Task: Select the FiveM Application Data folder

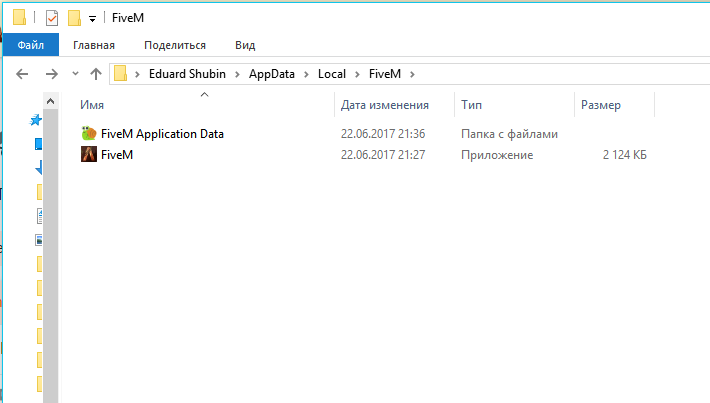Action: coord(162,134)
